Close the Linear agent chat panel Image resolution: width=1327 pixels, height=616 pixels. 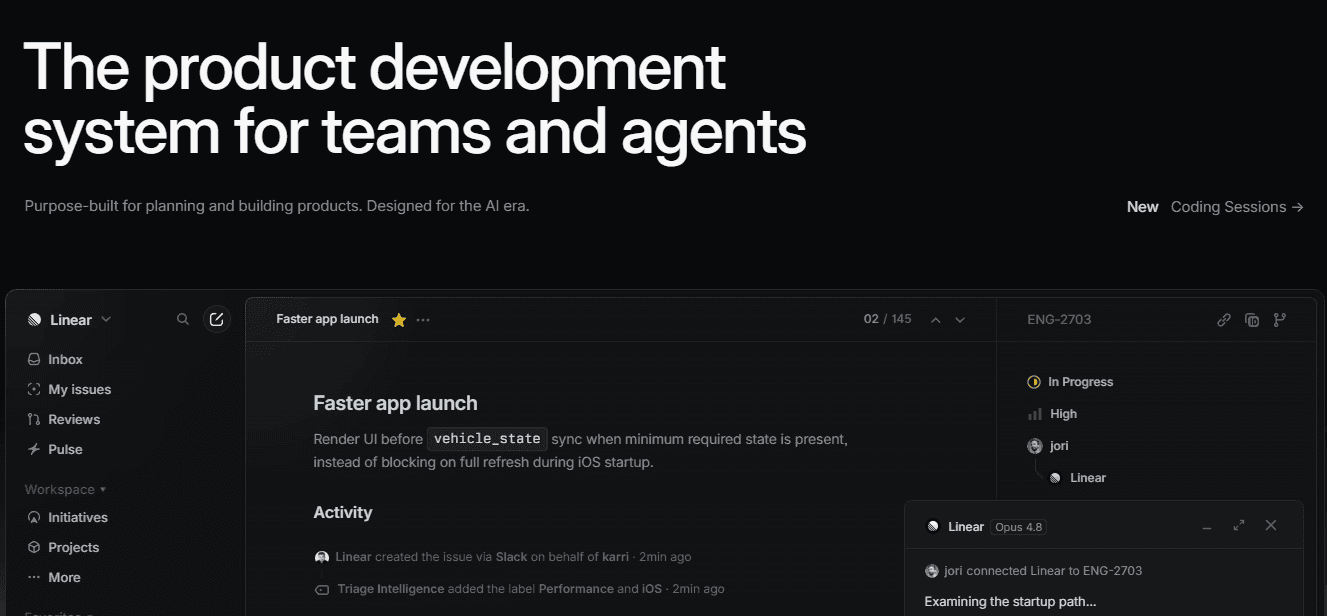pyautogui.click(x=1271, y=525)
